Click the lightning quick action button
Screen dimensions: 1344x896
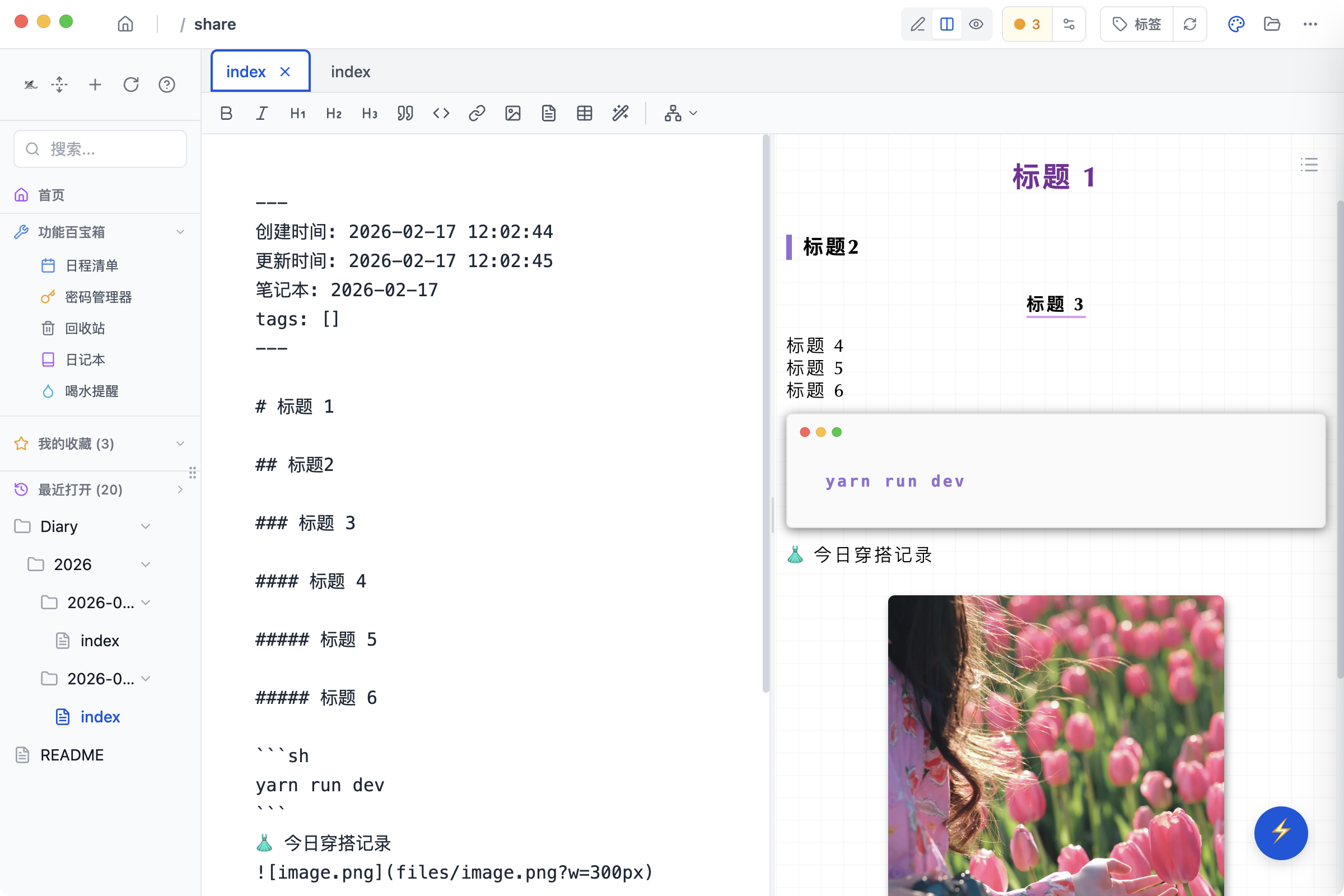click(1281, 833)
